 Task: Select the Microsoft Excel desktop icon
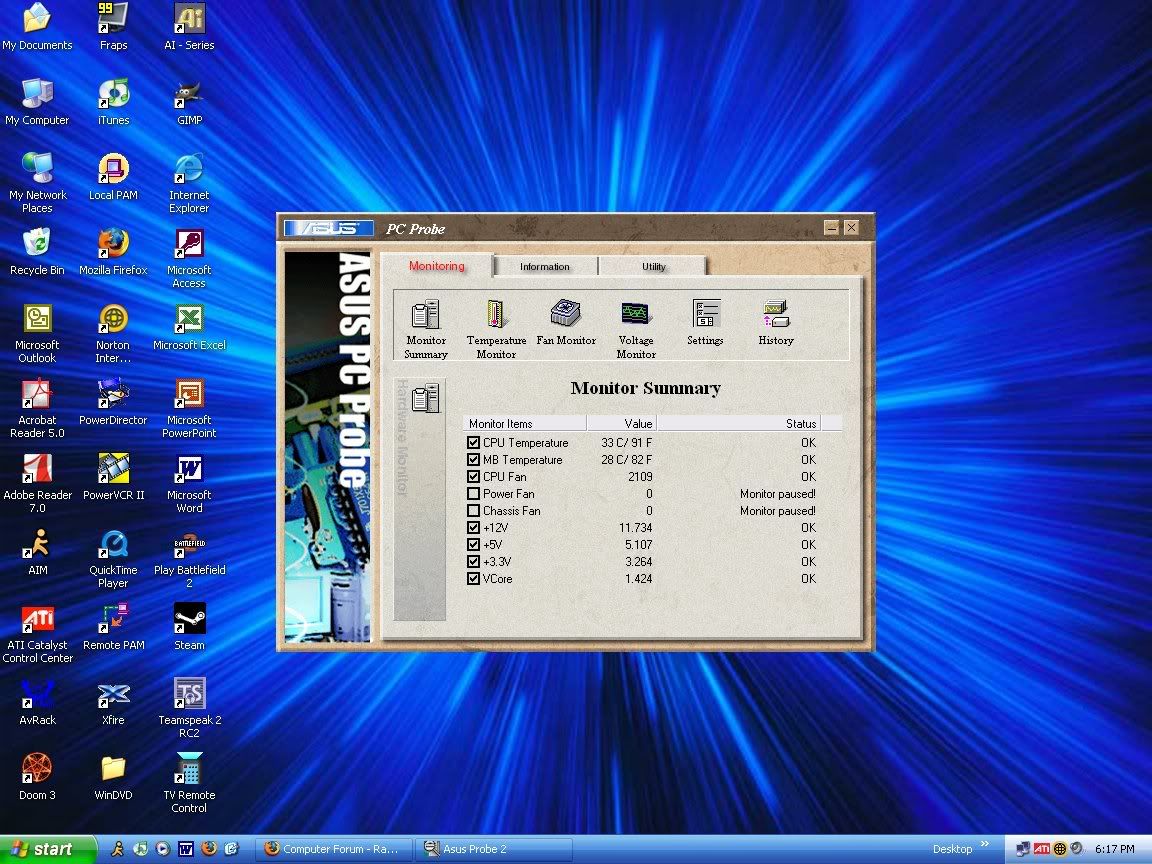[x=189, y=327]
